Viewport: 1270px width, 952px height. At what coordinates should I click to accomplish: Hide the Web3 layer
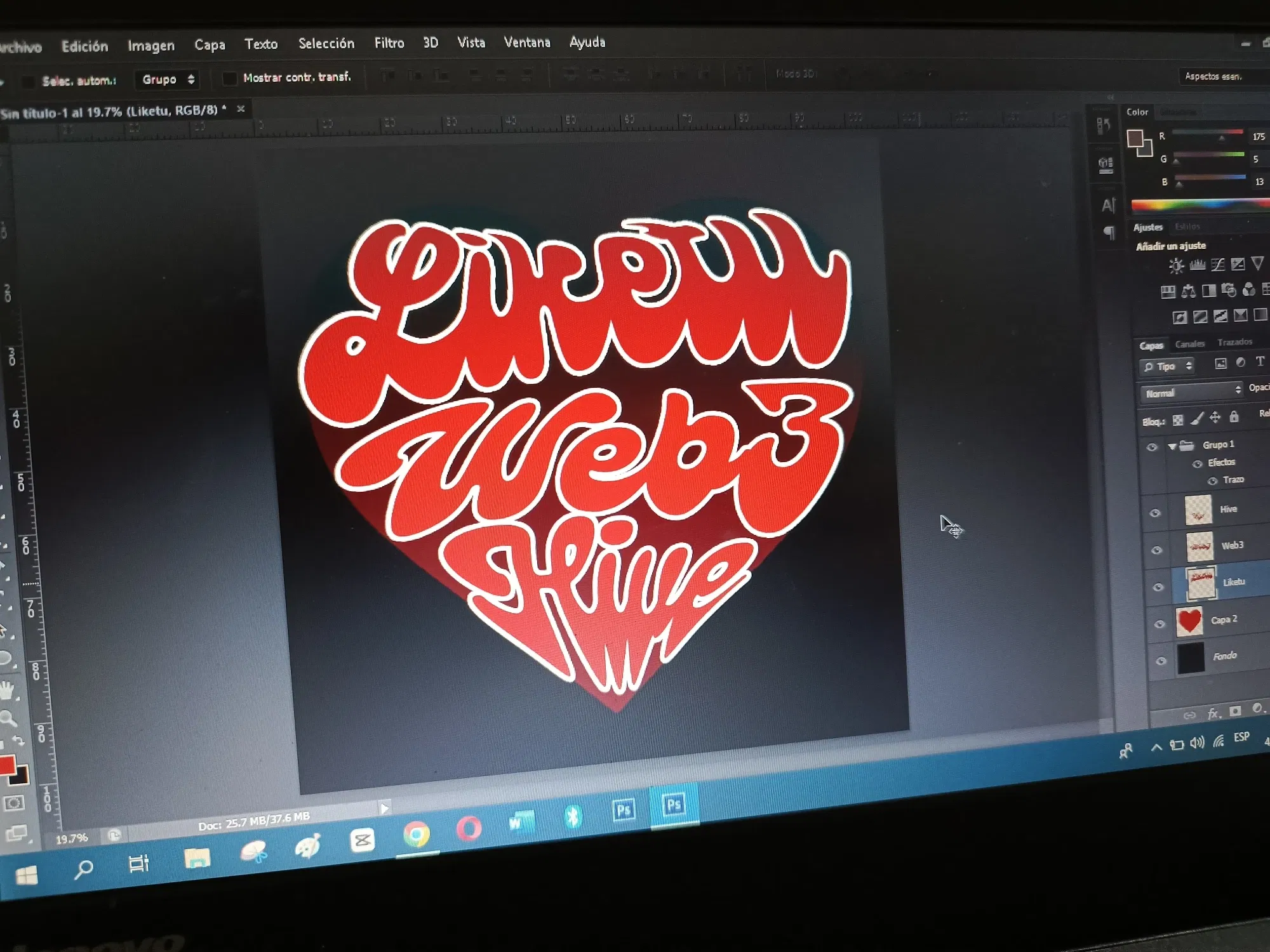point(1157,550)
